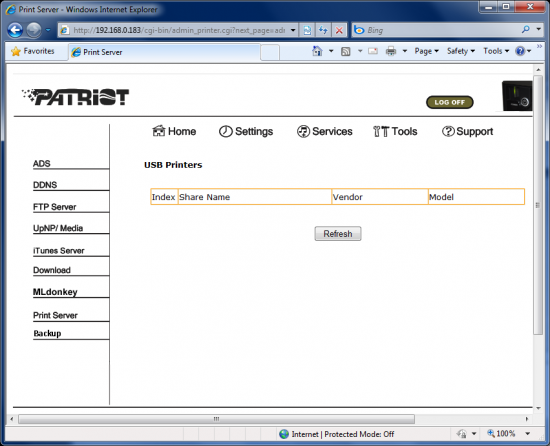Click the Refresh page icon in address bar

(307, 30)
